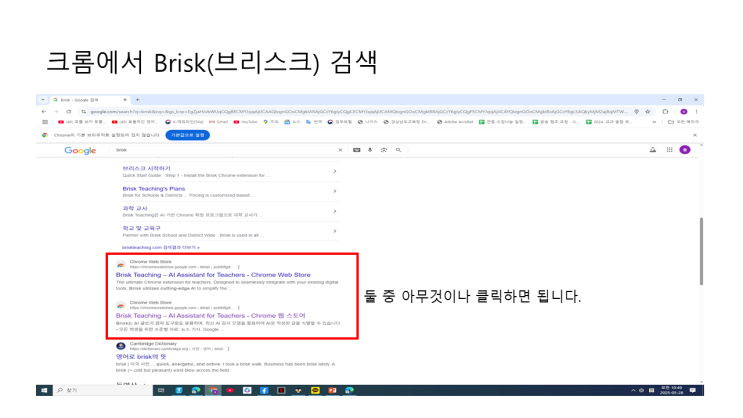Focus the google.com address bar URL
This screenshot has height=418, width=743.
[358, 112]
